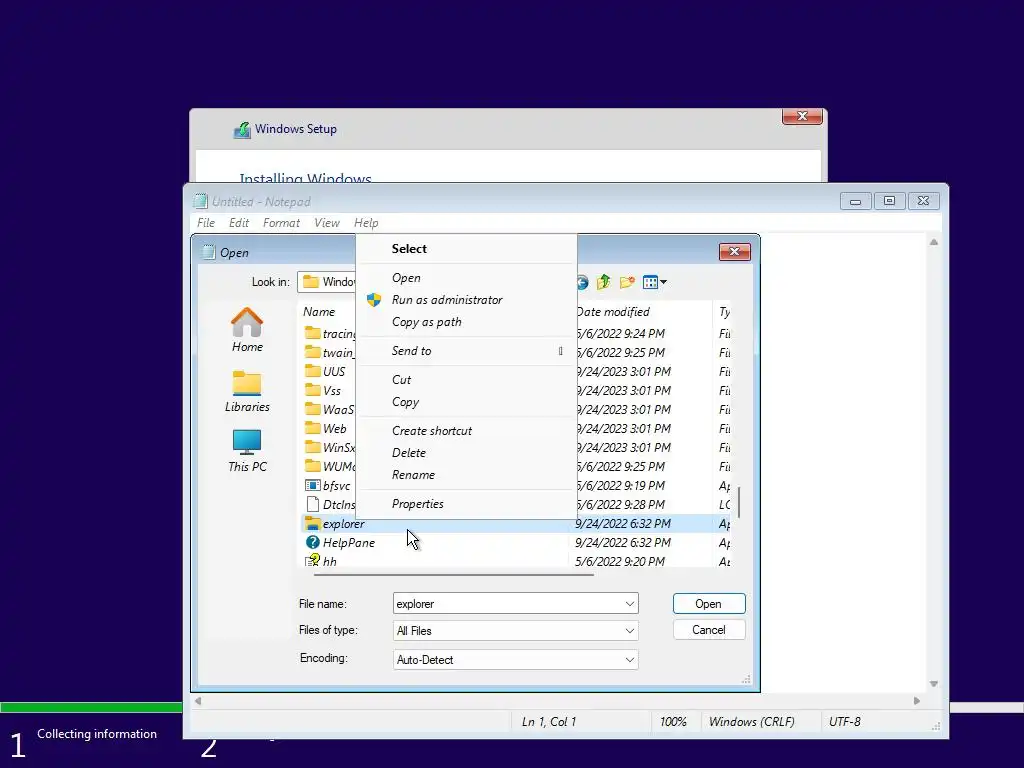Click Notepad's scroll right arrow
Viewport: 1024px width, 768px height.
click(917, 701)
